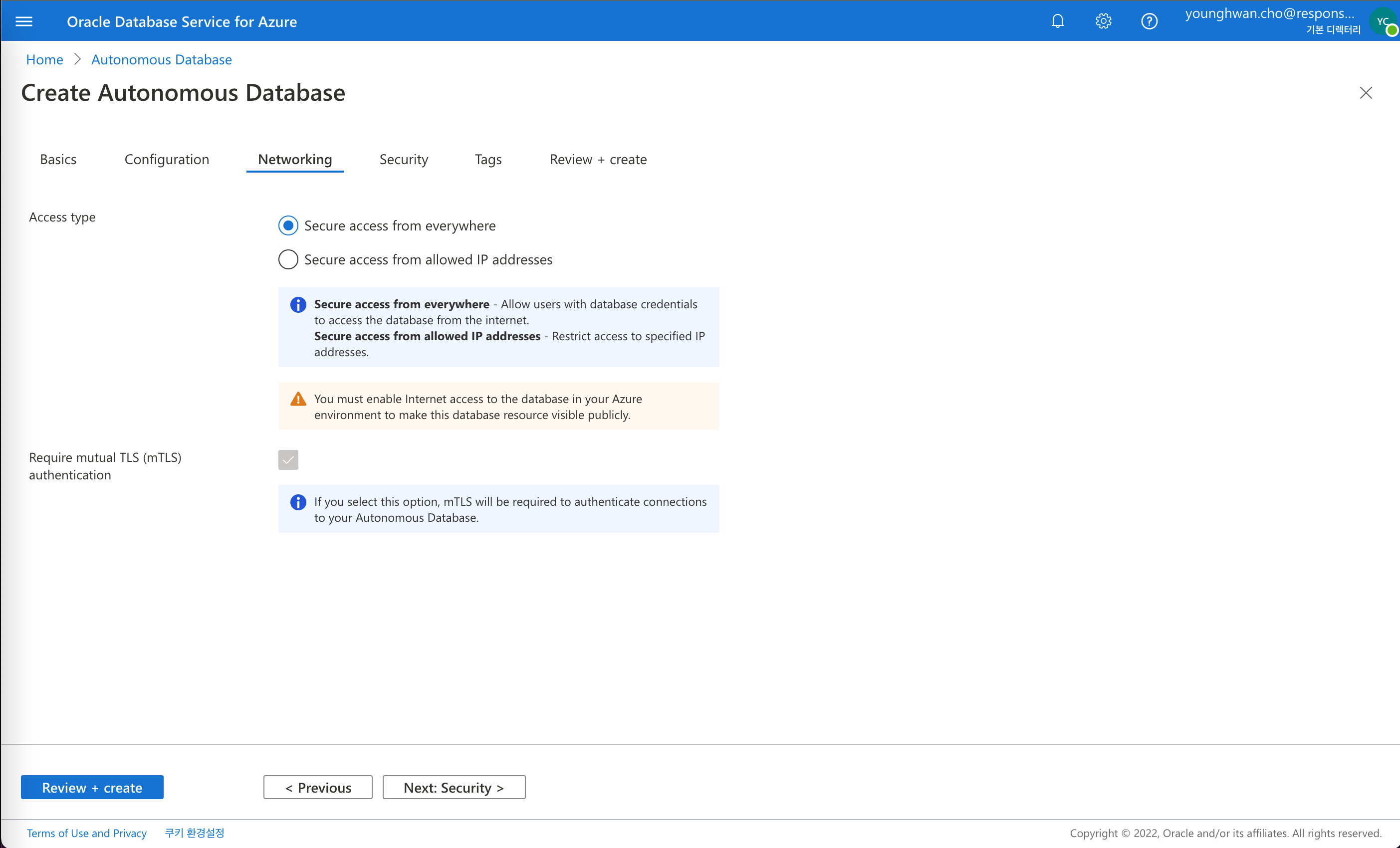Go to Home breadcrumb link
1400x848 pixels.
coord(44,60)
